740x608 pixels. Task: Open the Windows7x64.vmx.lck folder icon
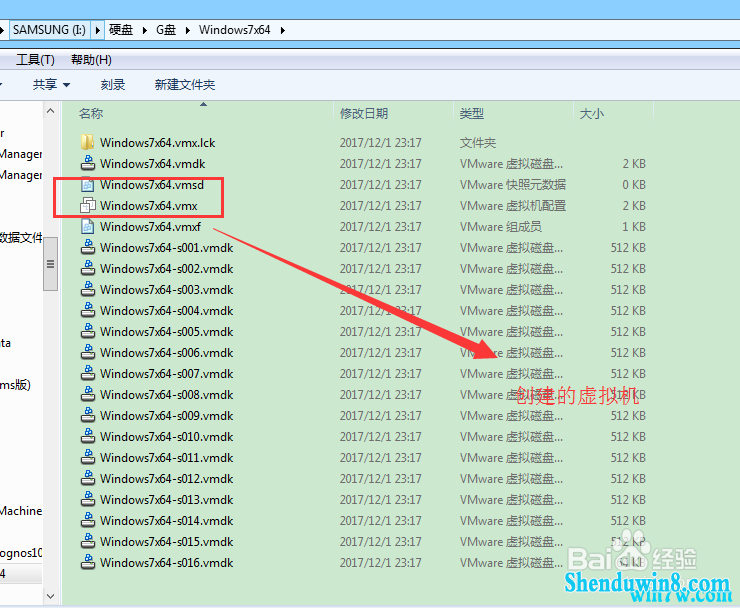87,142
